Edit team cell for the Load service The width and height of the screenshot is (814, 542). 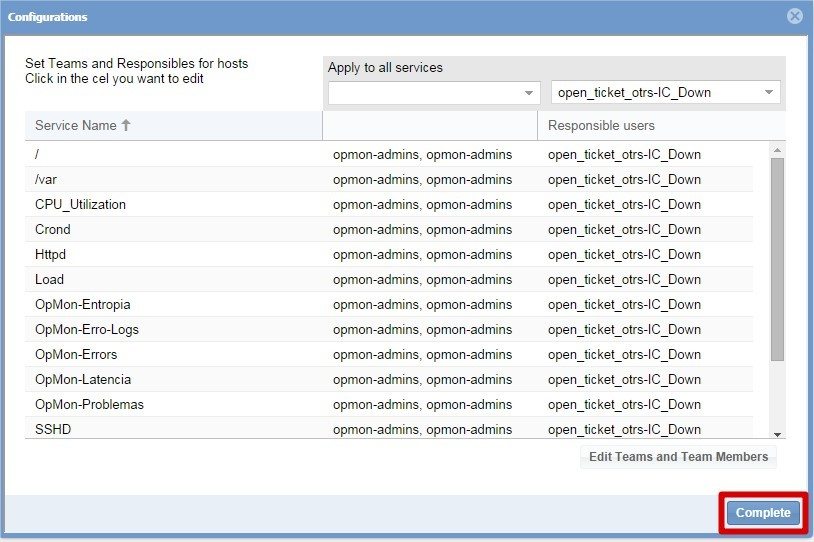tap(422, 280)
